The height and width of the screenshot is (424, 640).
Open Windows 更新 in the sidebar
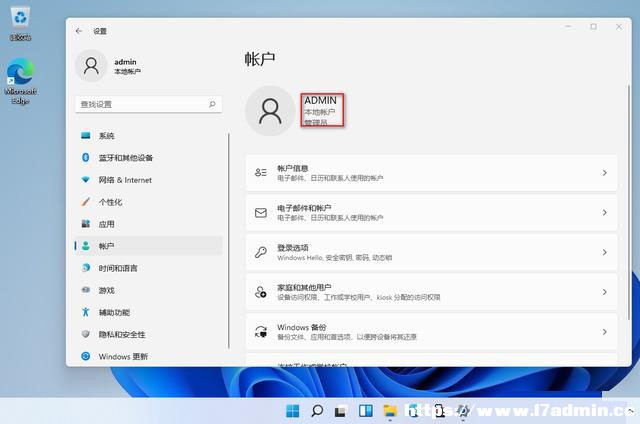pos(149,356)
